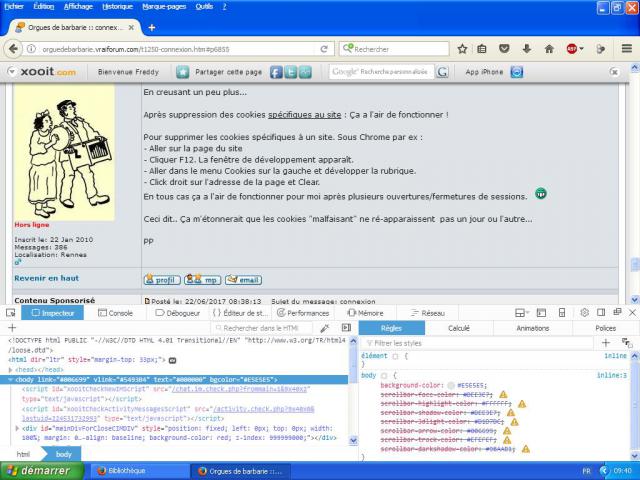The width and height of the screenshot is (640, 480).
Task: Expand the head node in the HTML tree
Action: point(11,370)
